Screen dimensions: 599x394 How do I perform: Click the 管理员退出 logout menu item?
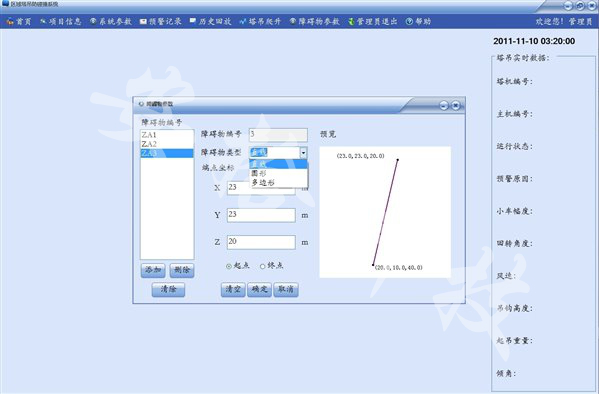coord(372,22)
